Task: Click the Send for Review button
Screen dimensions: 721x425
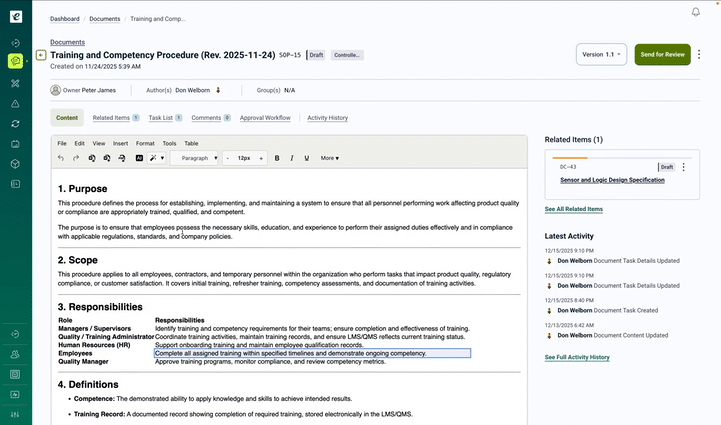Action: [662, 55]
